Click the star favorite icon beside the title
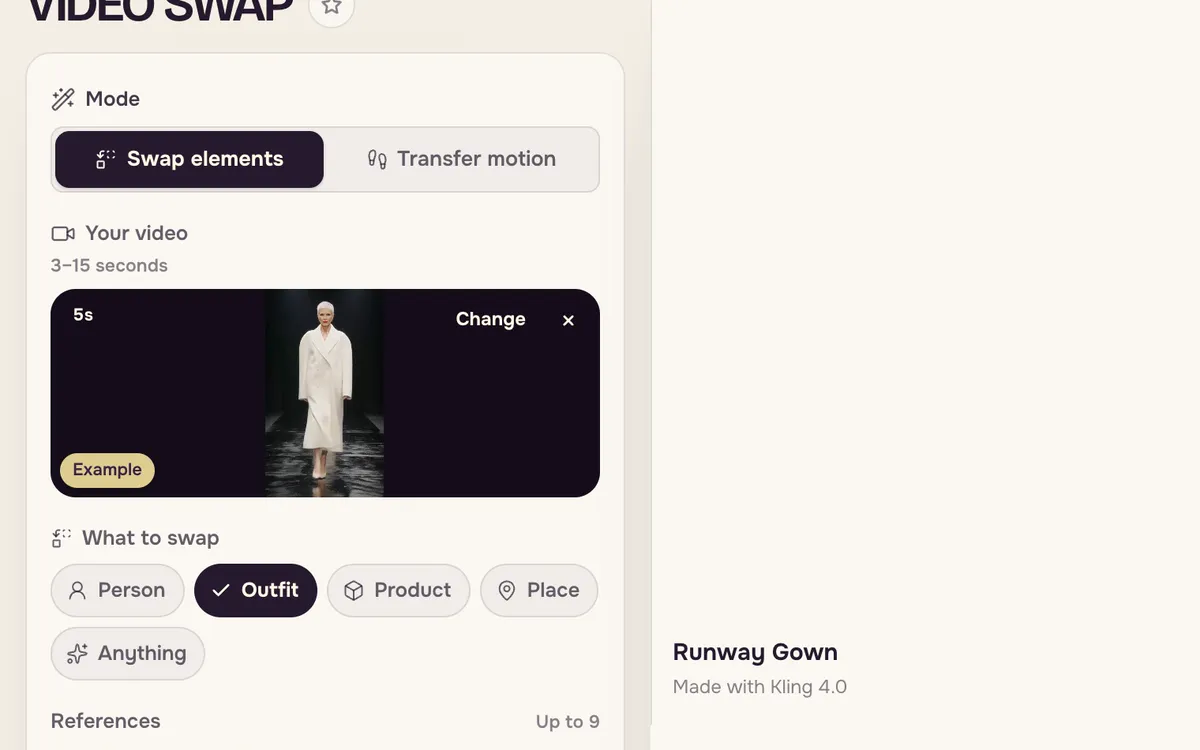The height and width of the screenshot is (750, 1200). (x=332, y=8)
